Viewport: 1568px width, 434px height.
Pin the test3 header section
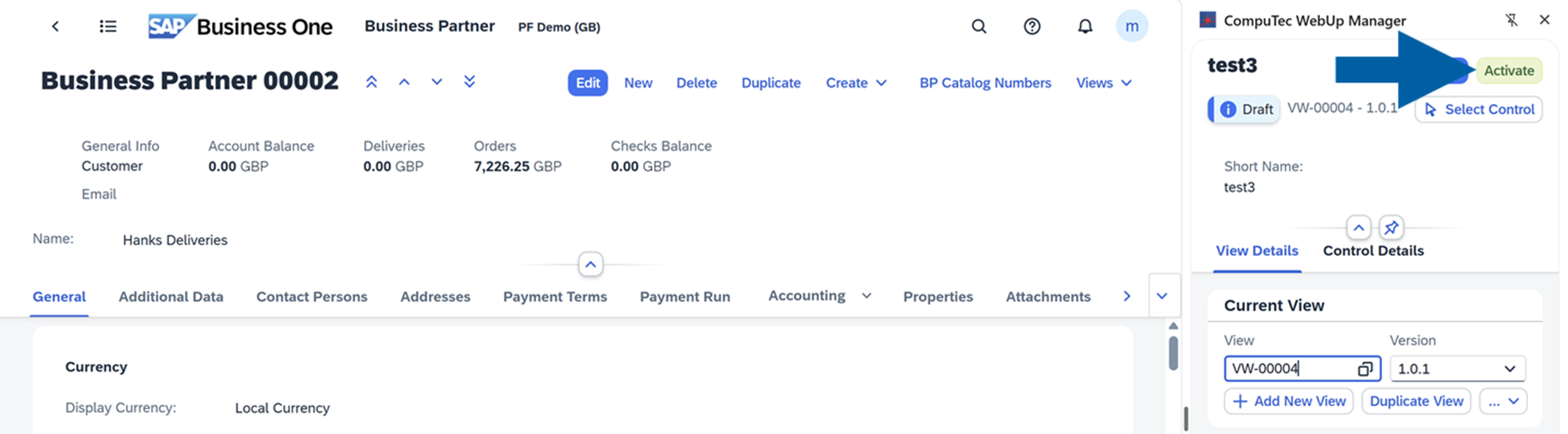[1391, 228]
